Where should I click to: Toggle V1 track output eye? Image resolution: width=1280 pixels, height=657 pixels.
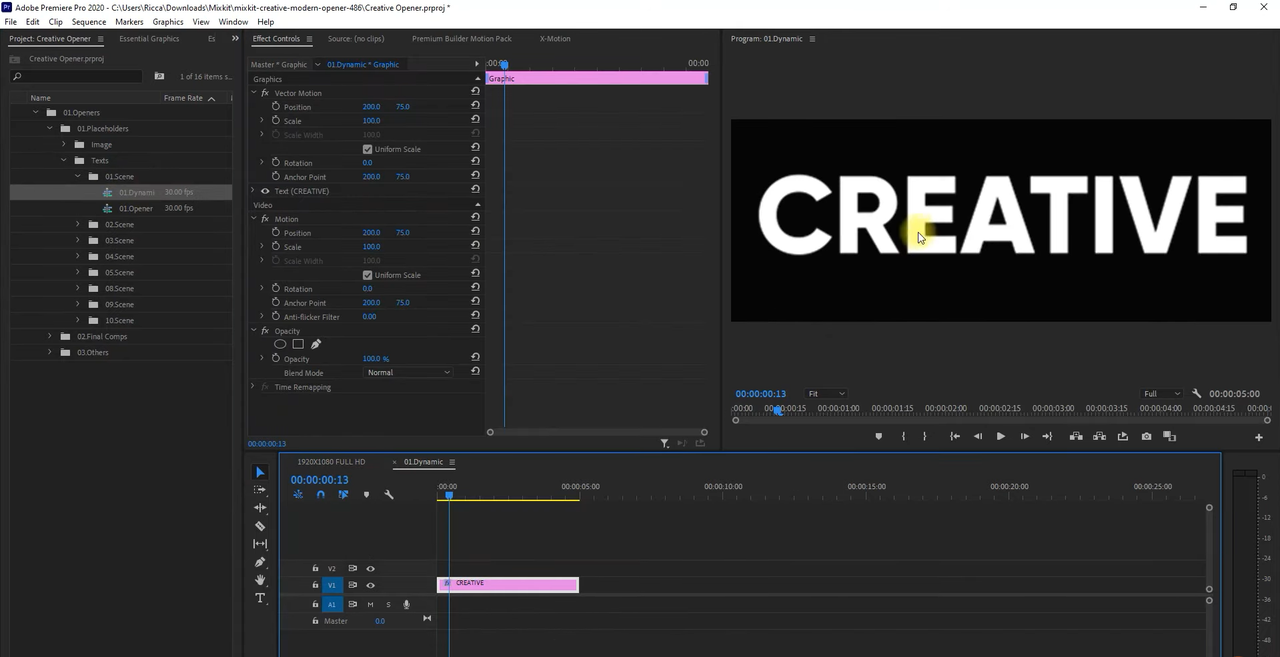click(x=370, y=585)
